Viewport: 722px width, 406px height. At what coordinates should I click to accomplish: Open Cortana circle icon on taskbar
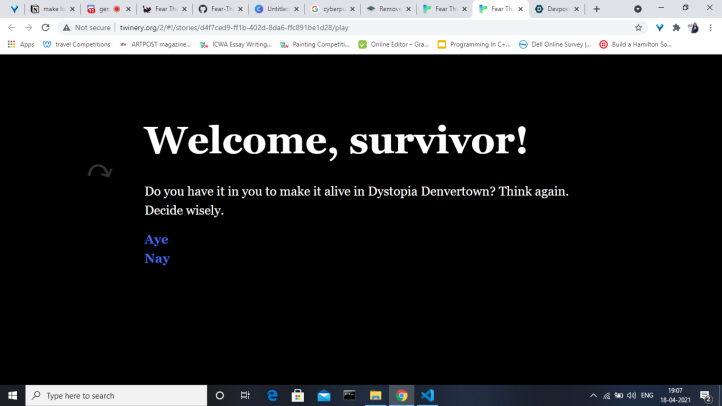[220, 395]
